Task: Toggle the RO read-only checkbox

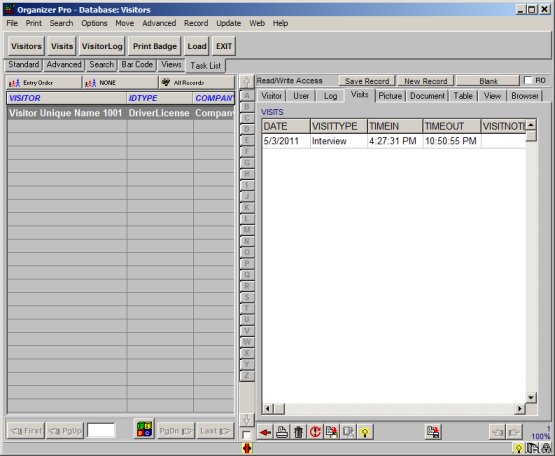Action: (x=528, y=80)
